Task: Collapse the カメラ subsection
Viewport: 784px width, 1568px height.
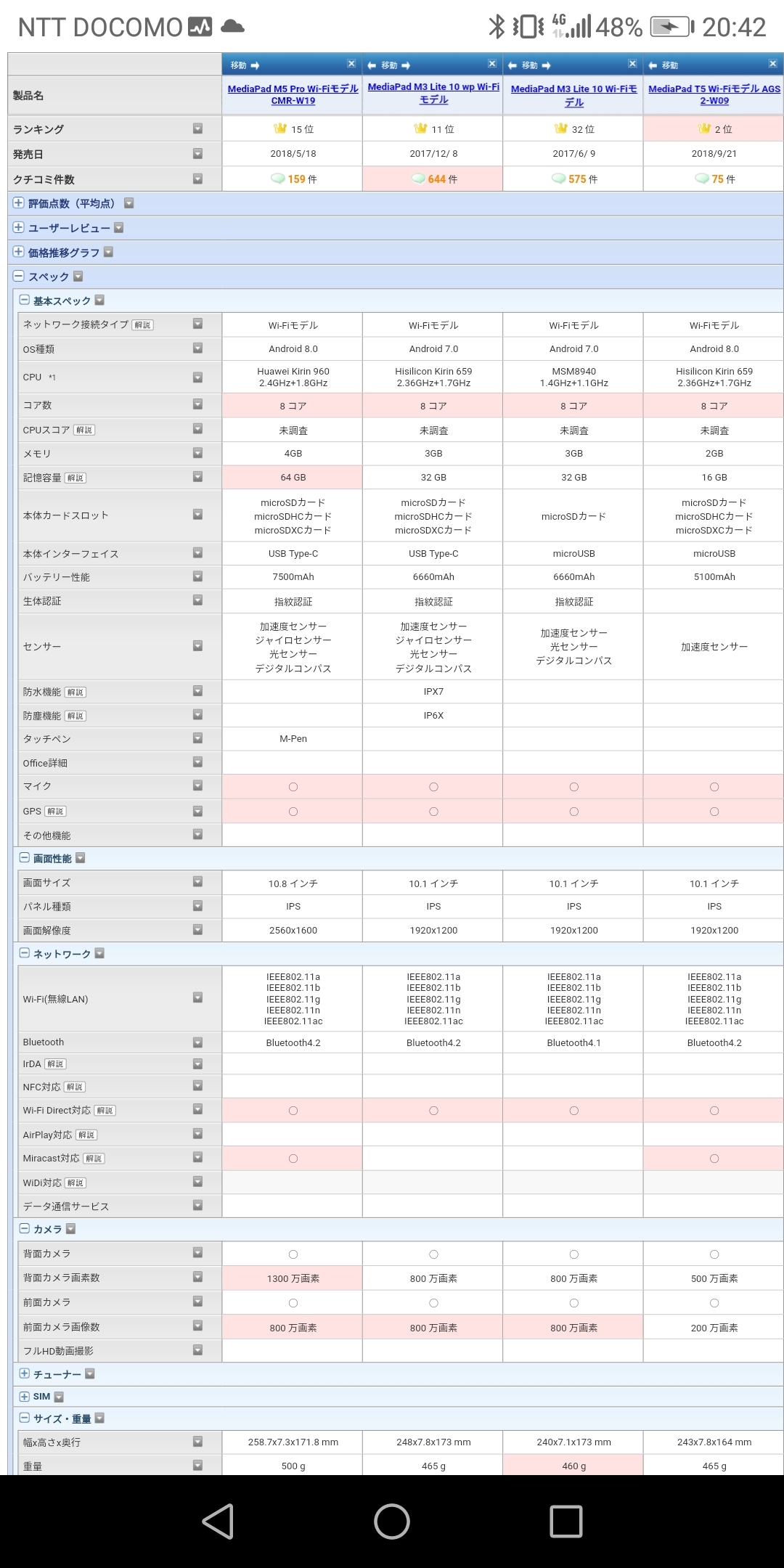Action: [x=24, y=1228]
